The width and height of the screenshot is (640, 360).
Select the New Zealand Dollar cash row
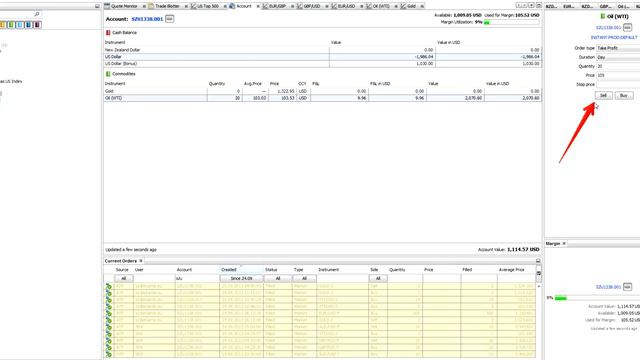pos(323,50)
